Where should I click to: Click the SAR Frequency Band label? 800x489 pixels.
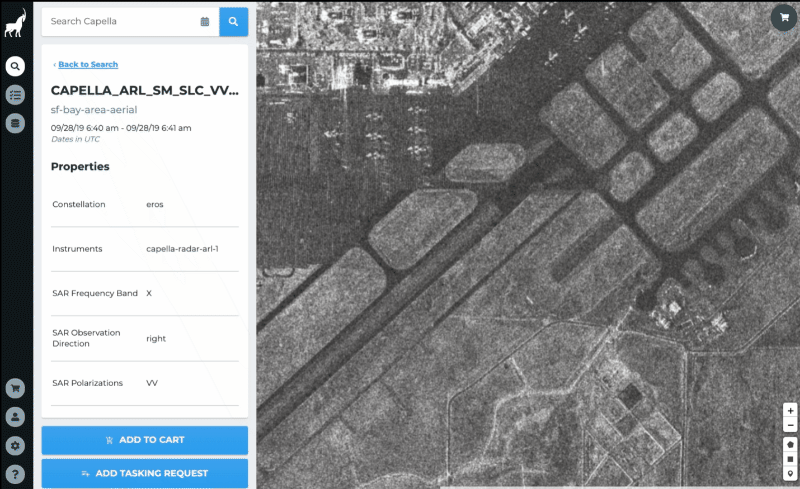(x=95, y=293)
